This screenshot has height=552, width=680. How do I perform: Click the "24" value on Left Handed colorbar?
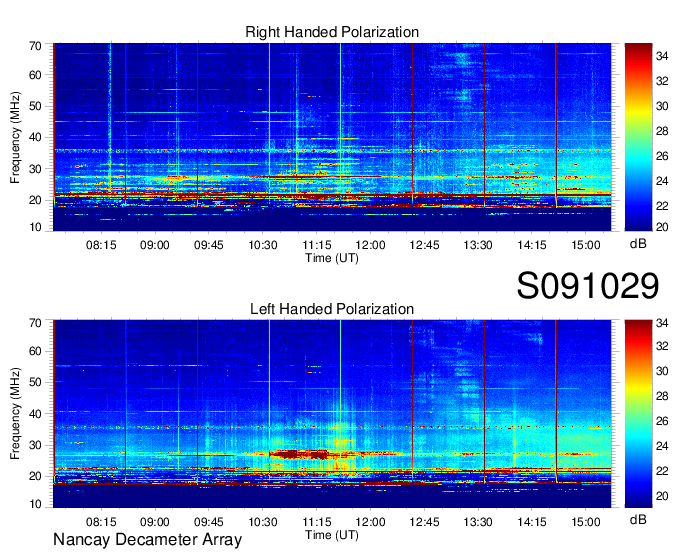pyautogui.click(x=662, y=446)
